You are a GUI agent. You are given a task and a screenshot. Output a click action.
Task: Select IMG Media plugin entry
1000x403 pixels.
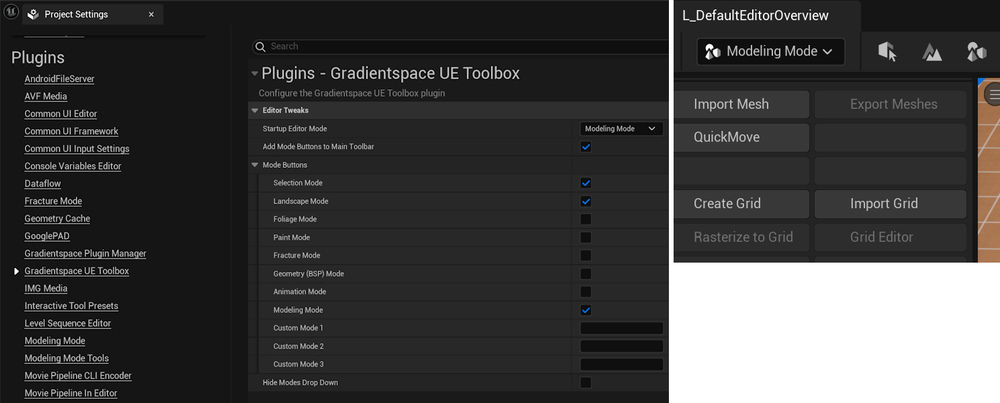[46, 288]
